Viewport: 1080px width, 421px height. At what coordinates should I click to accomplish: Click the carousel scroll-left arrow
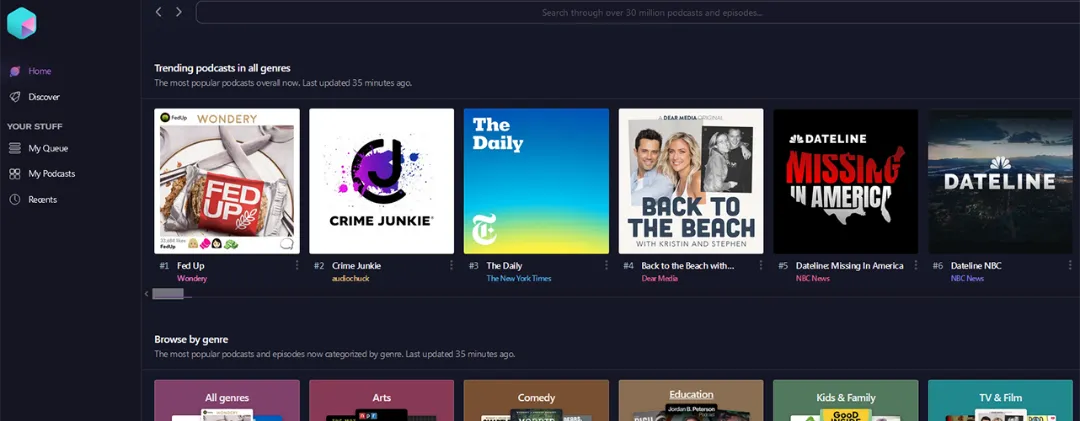click(x=146, y=294)
